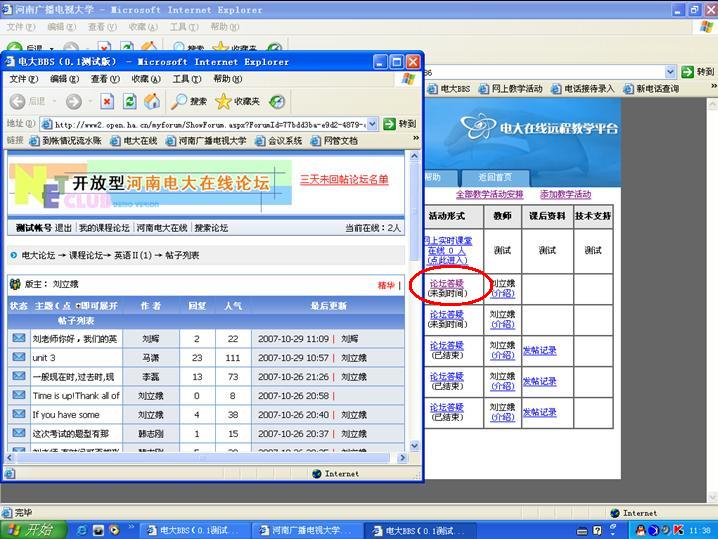Click right arrow of forum horizontal scrollbar

point(402,457)
